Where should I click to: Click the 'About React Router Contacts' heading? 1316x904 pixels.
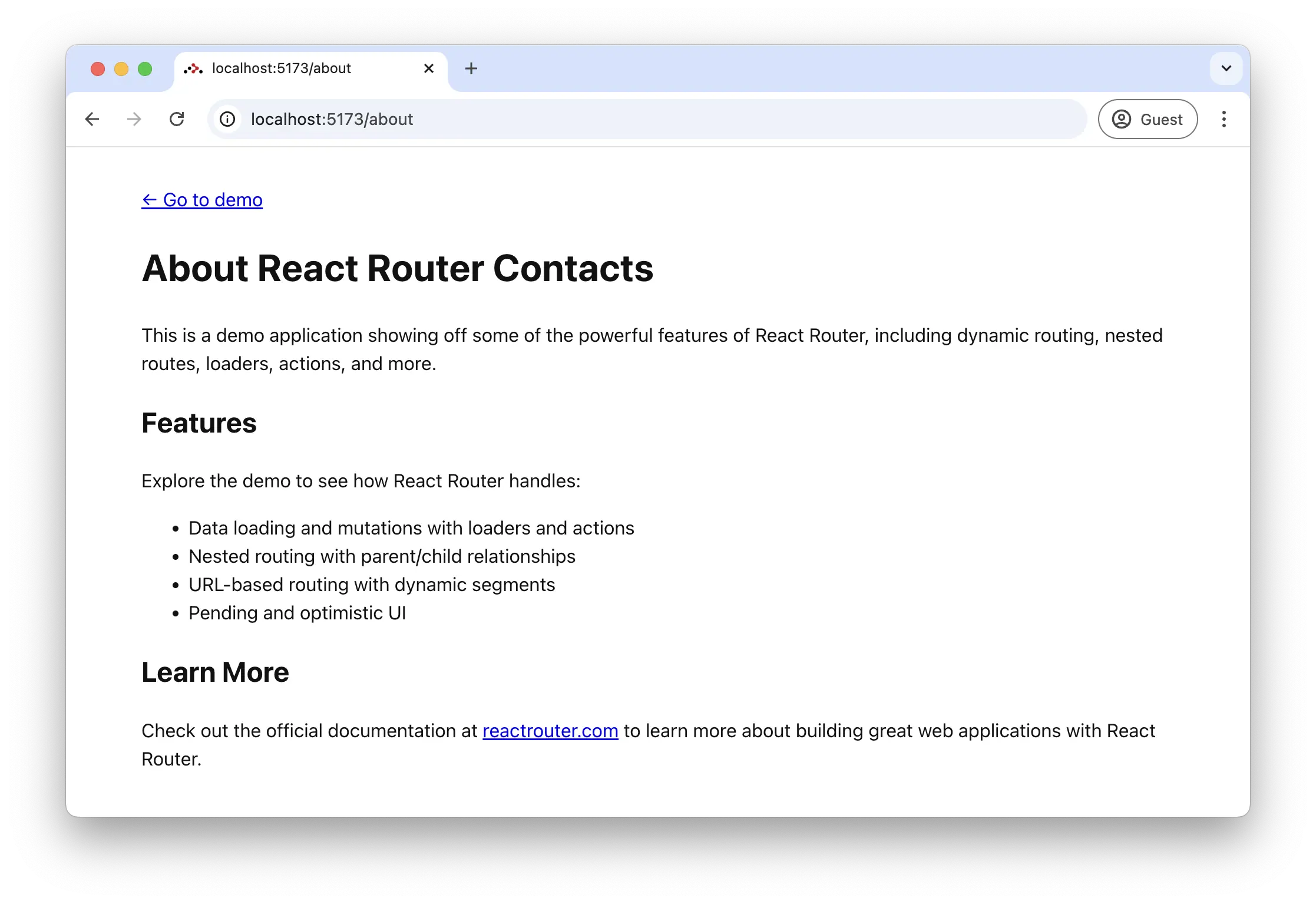click(398, 268)
